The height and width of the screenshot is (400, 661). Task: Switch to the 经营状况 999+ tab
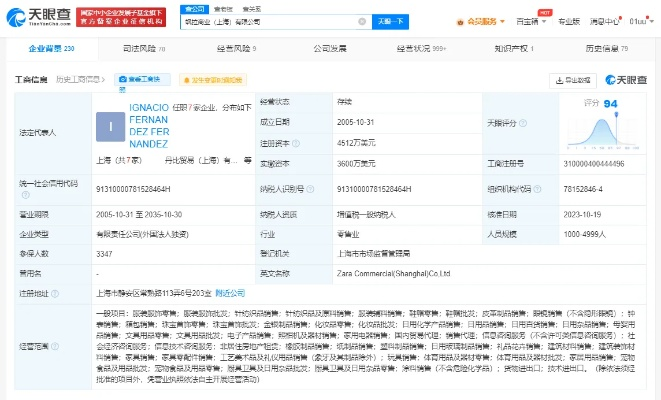(x=421, y=49)
